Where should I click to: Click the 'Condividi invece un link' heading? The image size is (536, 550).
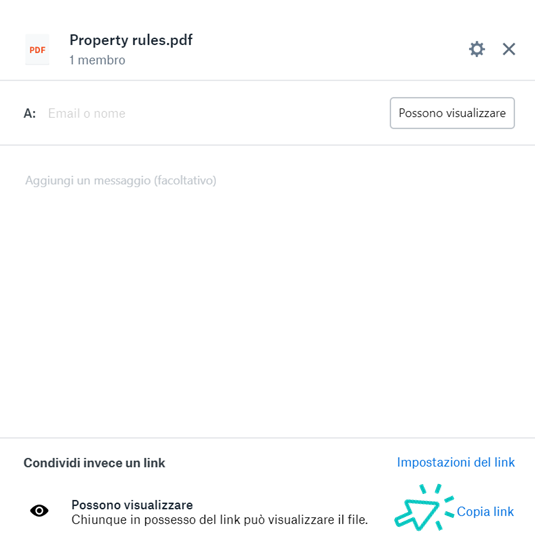(x=94, y=463)
